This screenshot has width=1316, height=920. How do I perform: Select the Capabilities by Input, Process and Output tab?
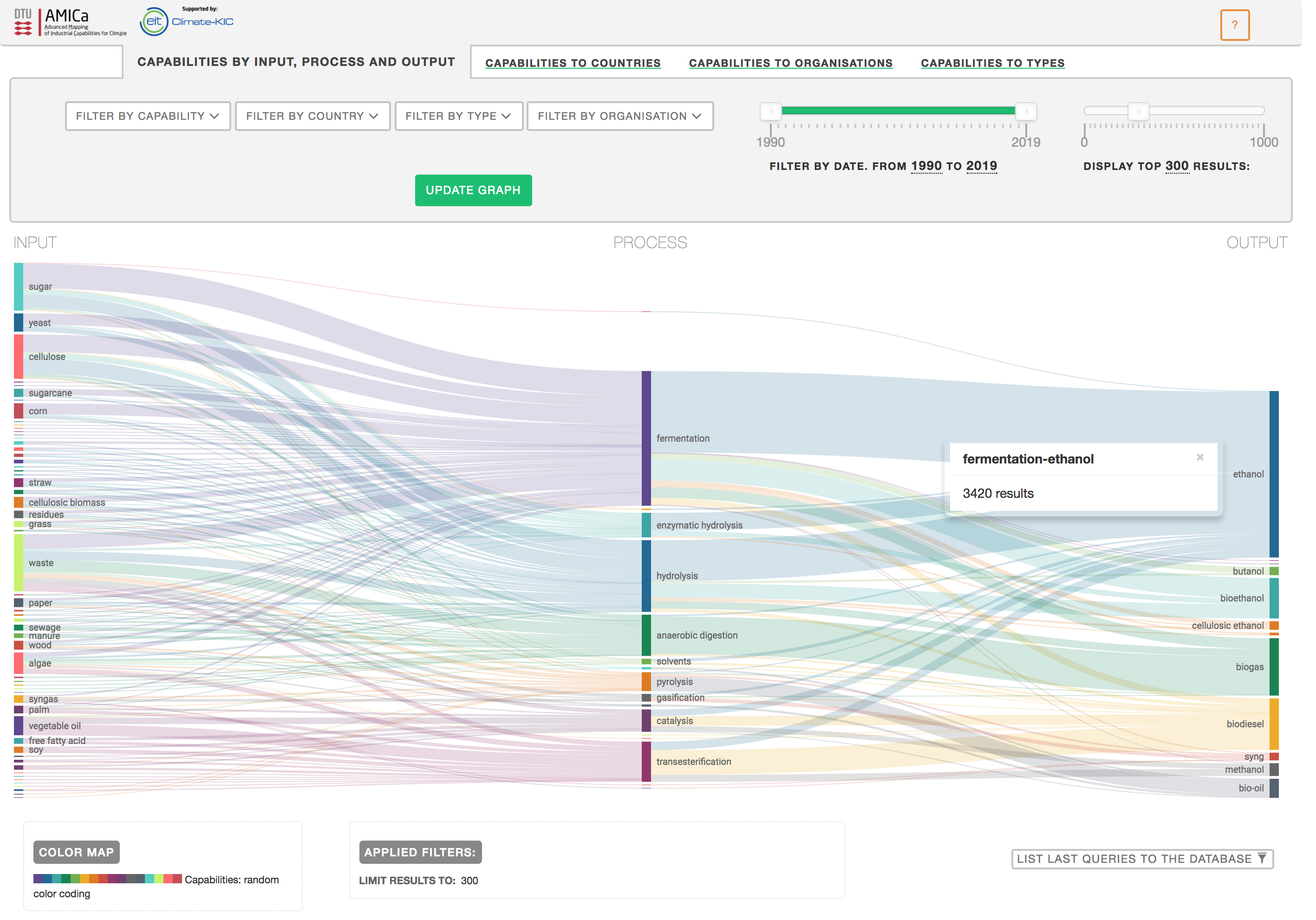(x=299, y=62)
